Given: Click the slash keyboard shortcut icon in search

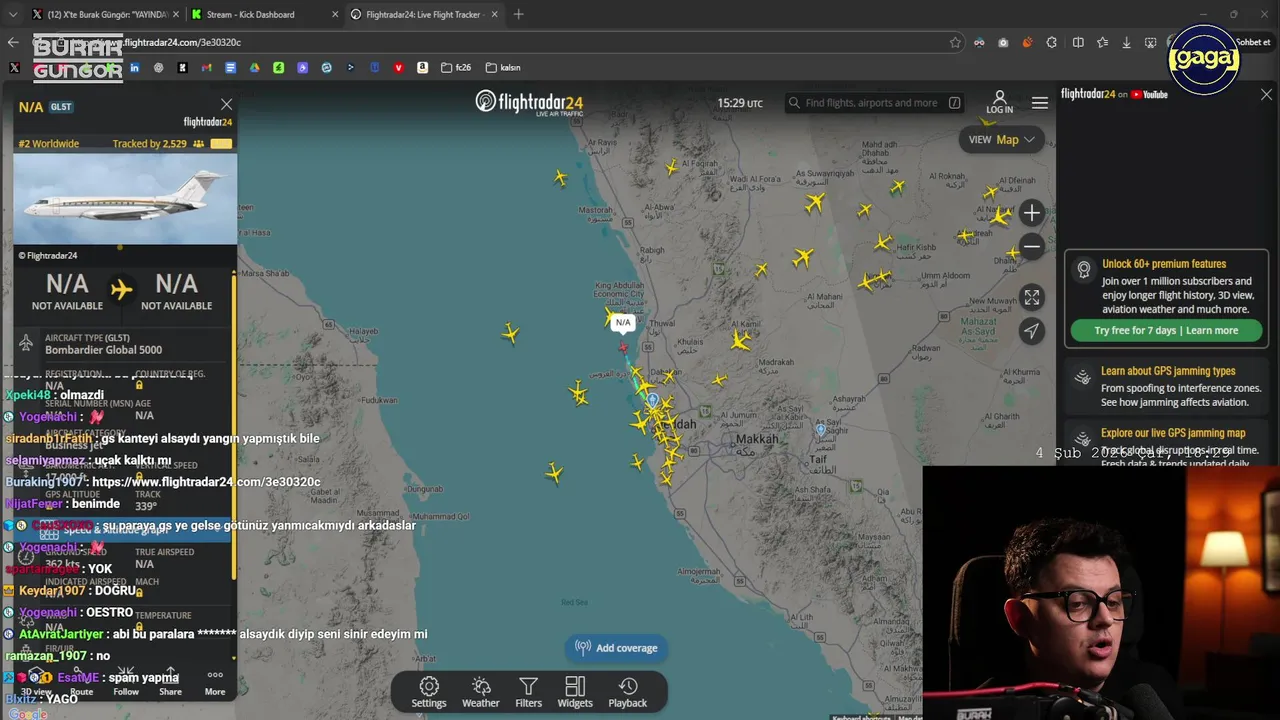Looking at the screenshot, I should click(955, 103).
